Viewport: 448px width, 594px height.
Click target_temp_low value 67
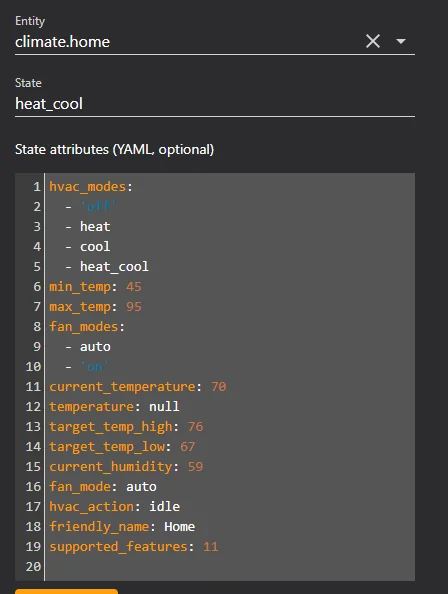tap(187, 447)
